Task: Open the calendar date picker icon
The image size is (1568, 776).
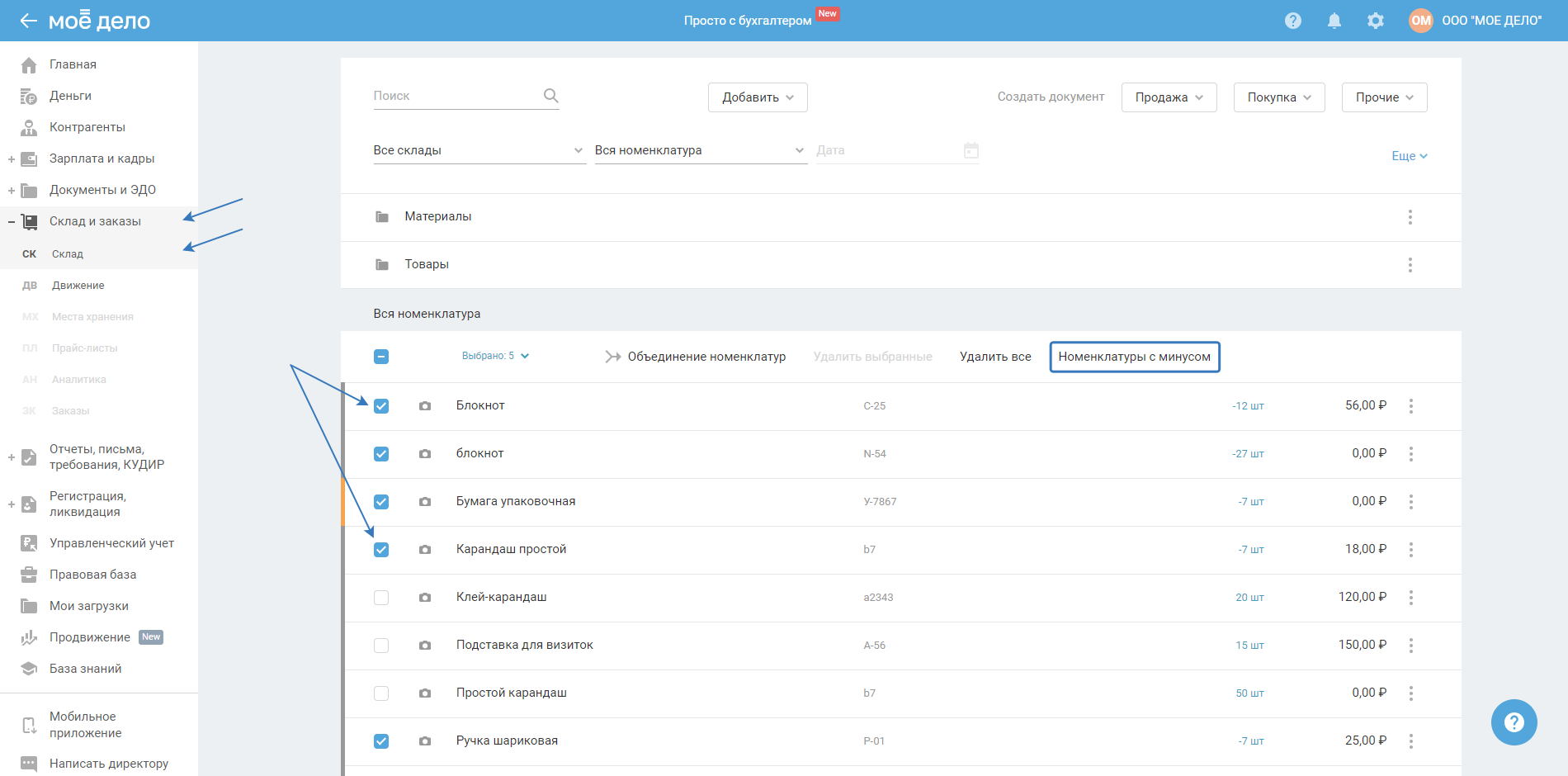Action: 971,150
